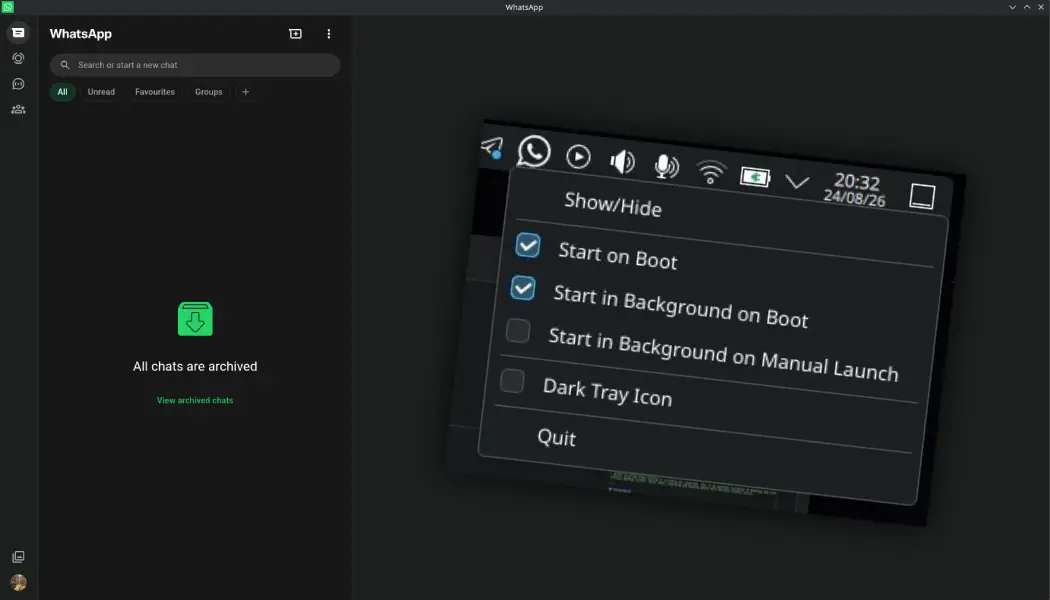Viewport: 1050px width, 600px height.
Task: Select the All chat filter
Action: click(x=62, y=92)
